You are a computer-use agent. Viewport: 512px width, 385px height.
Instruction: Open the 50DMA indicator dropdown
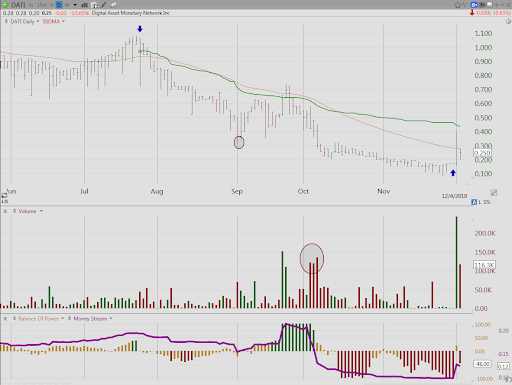click(x=63, y=21)
